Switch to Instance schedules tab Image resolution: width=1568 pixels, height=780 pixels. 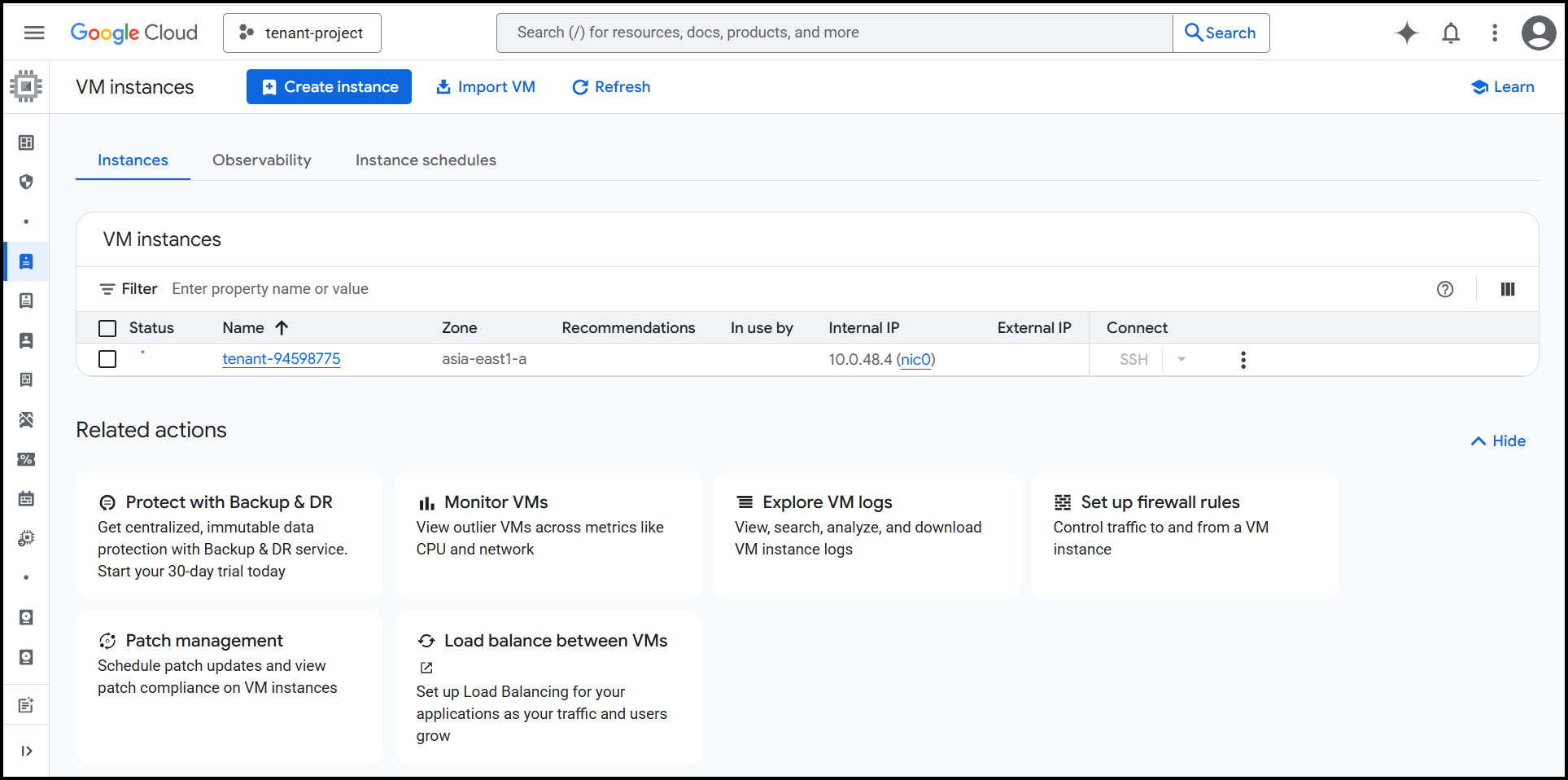(x=426, y=160)
